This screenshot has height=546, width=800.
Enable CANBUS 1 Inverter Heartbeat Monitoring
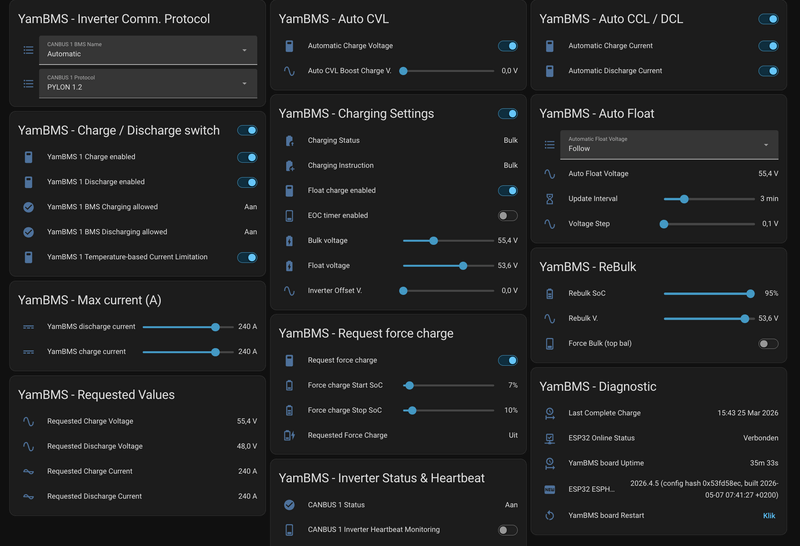click(x=508, y=530)
